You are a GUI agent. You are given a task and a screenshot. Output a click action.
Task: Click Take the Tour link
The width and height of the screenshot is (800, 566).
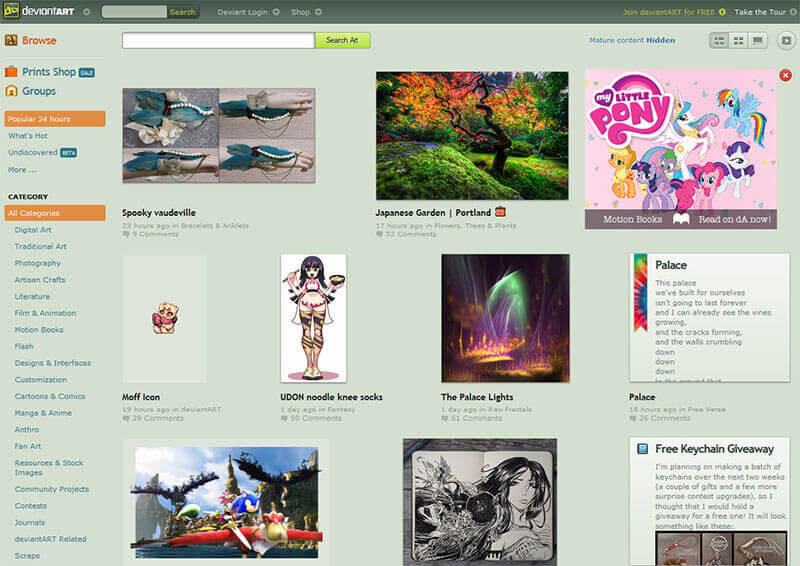pos(760,12)
